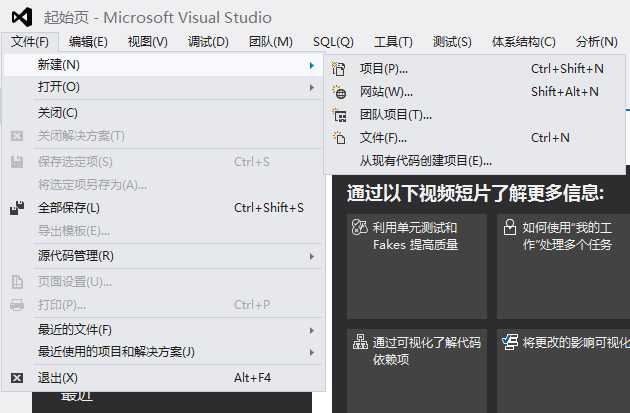The height and width of the screenshot is (413, 630).
Task: Expand 最近使用的项目和解决方案(J) submenu arrow
Action: click(312, 352)
